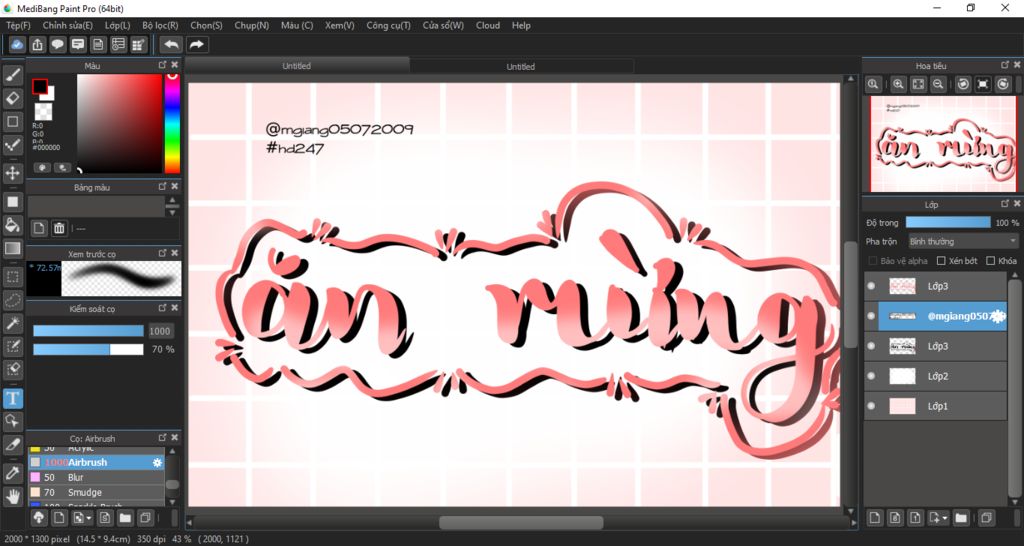Click the Undo arrow in toolbar
The width and height of the screenshot is (1024, 546).
click(x=171, y=44)
